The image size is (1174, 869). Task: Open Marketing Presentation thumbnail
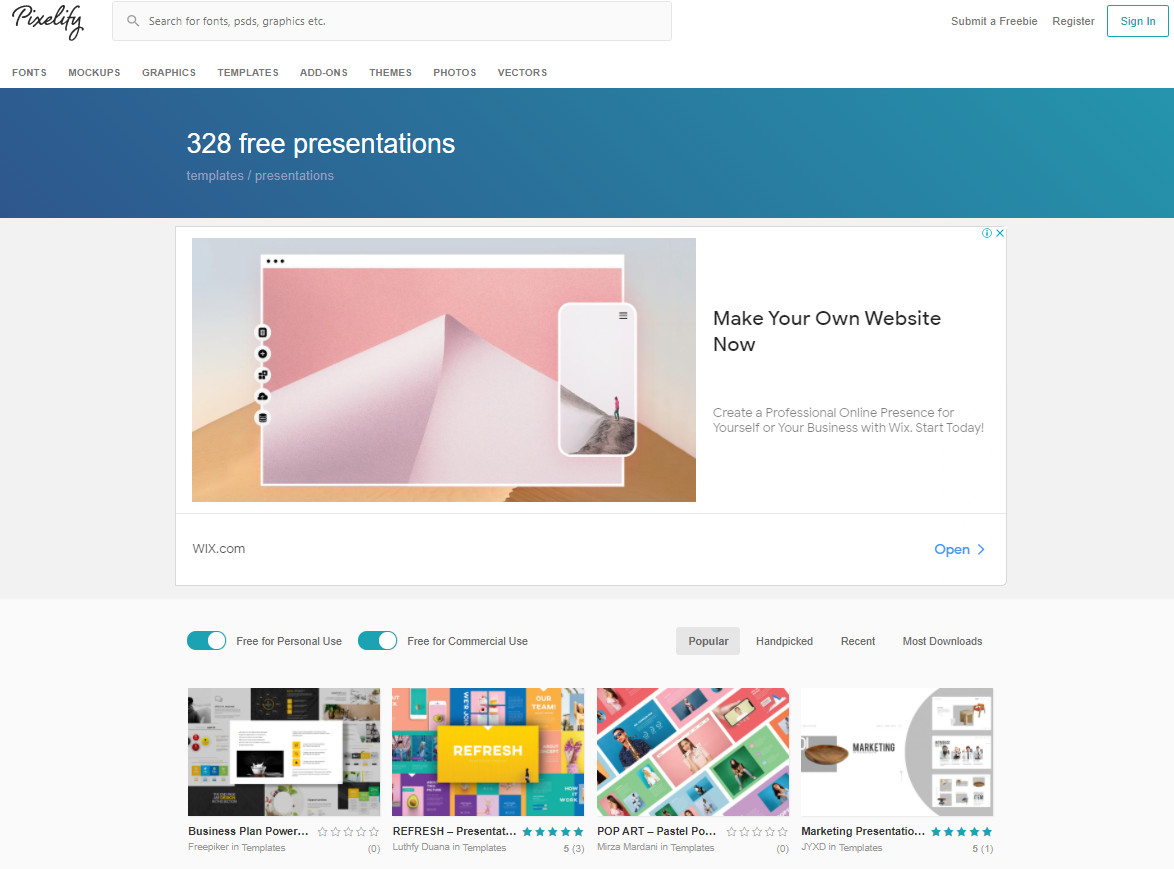[897, 751]
